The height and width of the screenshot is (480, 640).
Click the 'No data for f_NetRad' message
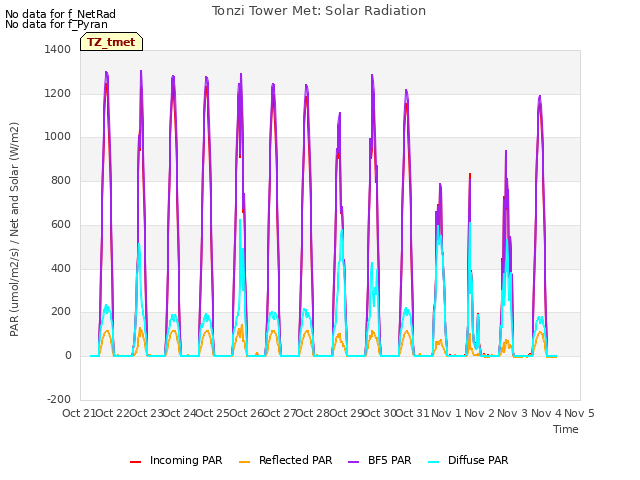coord(60,14)
